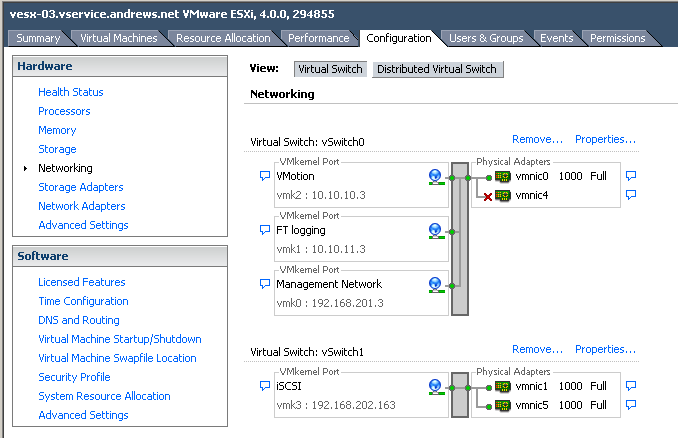Select the Configuration tab
This screenshot has height=438, width=678.
399,38
